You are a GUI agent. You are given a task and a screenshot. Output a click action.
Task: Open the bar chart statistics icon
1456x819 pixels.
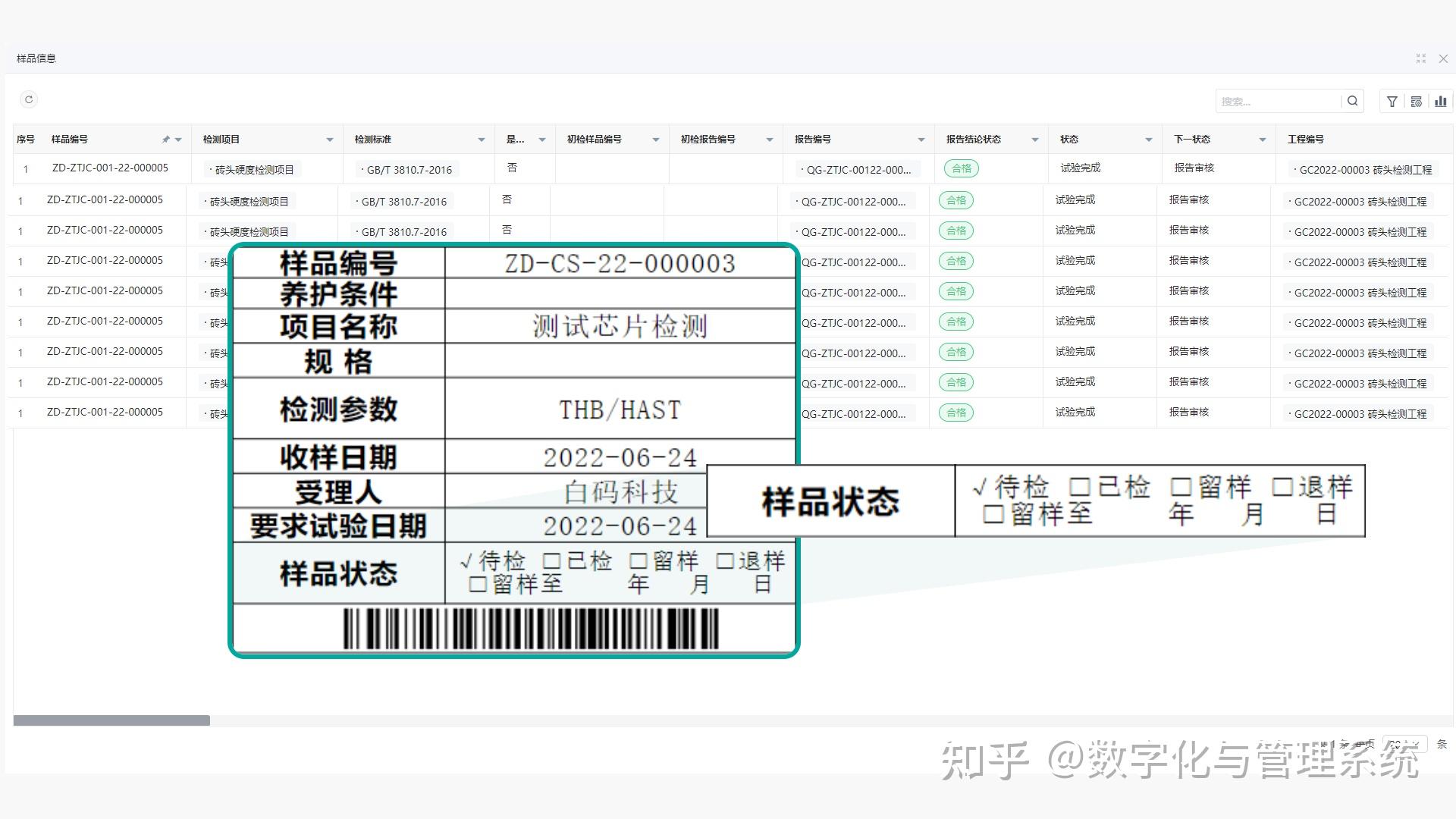[x=1441, y=101]
